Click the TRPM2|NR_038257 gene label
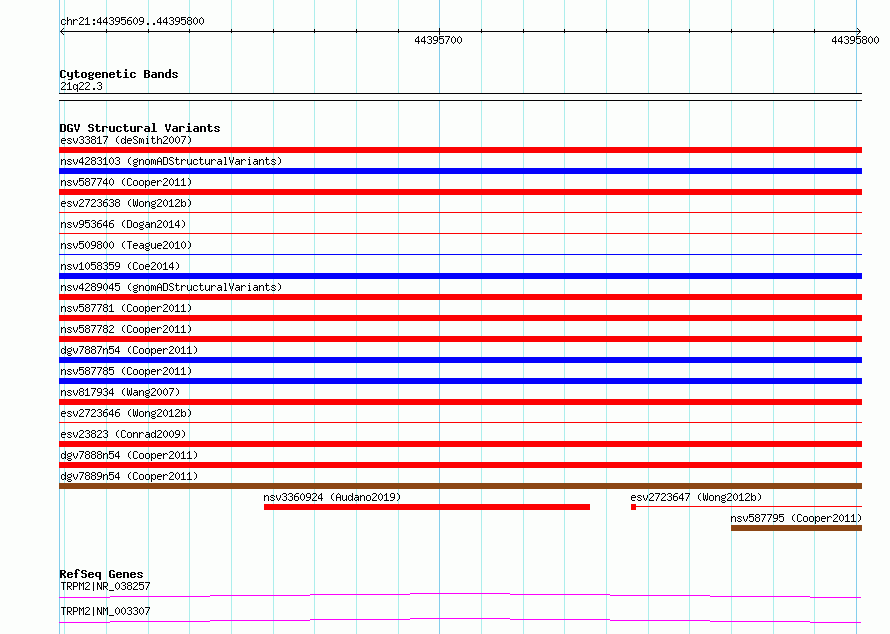The width and height of the screenshot is (890, 634). (x=105, y=586)
